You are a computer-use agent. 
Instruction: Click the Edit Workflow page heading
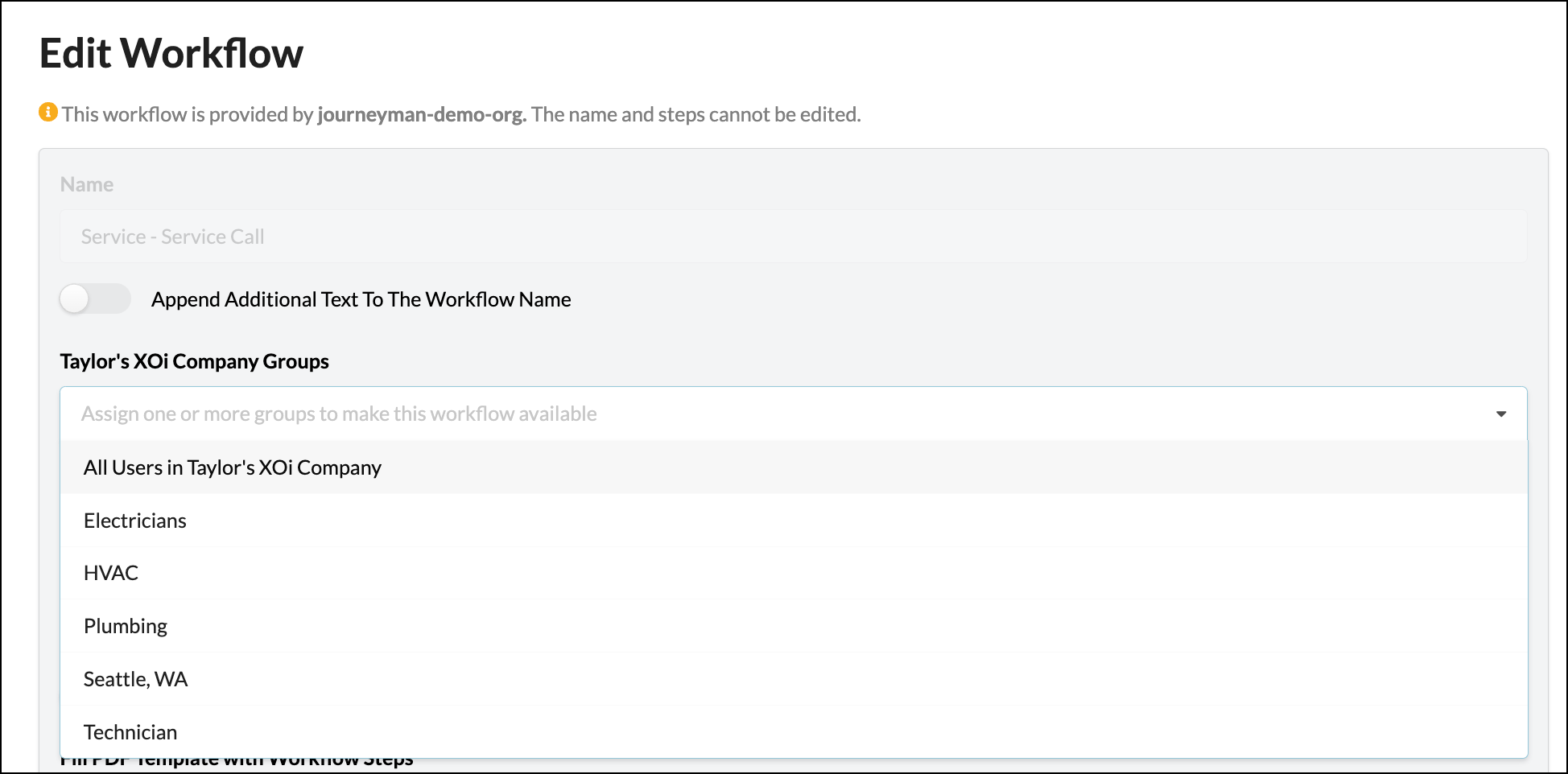click(171, 54)
